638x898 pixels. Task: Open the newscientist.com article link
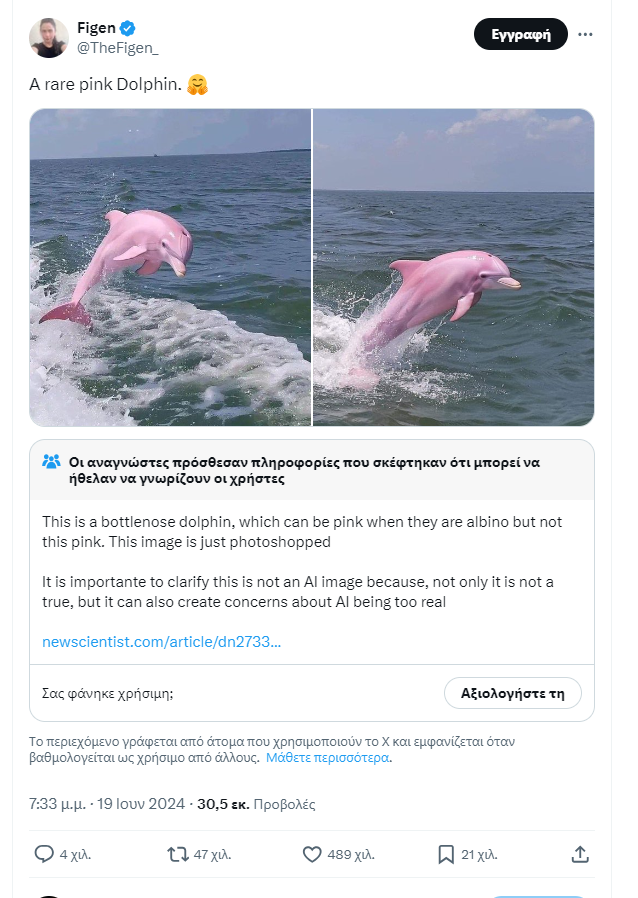point(162,641)
